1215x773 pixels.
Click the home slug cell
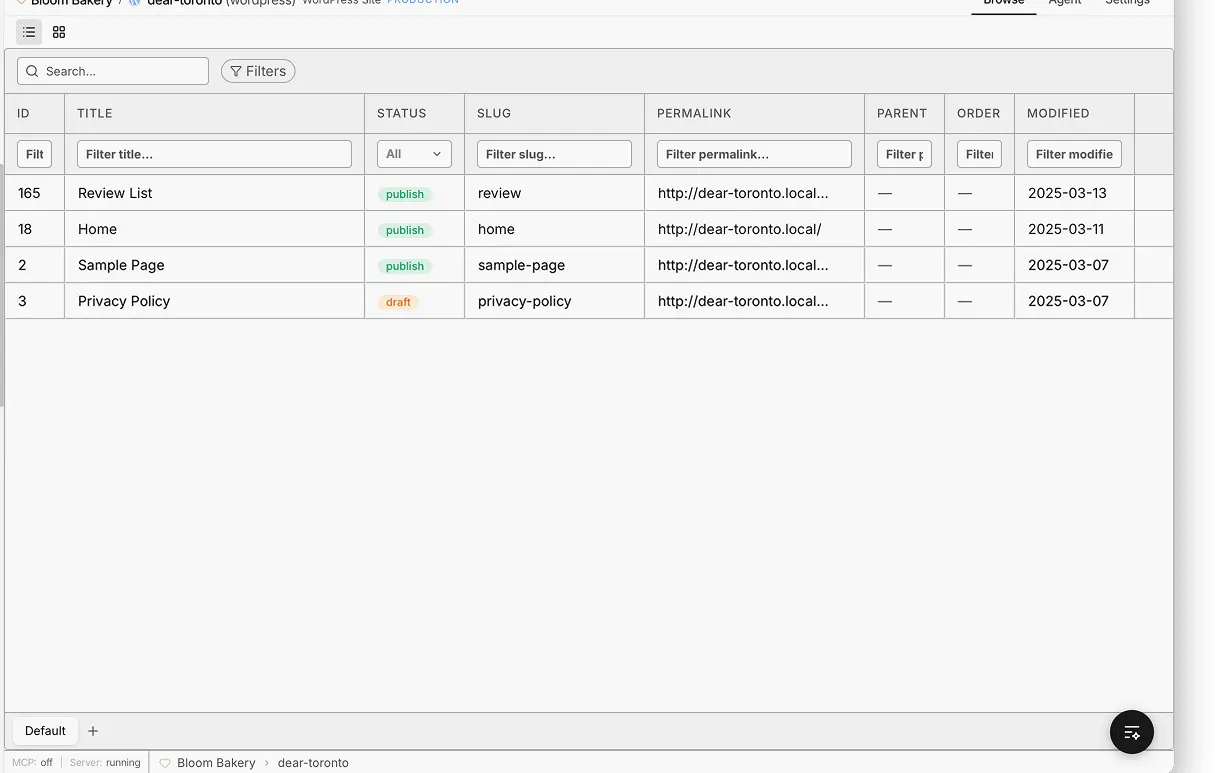(x=554, y=229)
